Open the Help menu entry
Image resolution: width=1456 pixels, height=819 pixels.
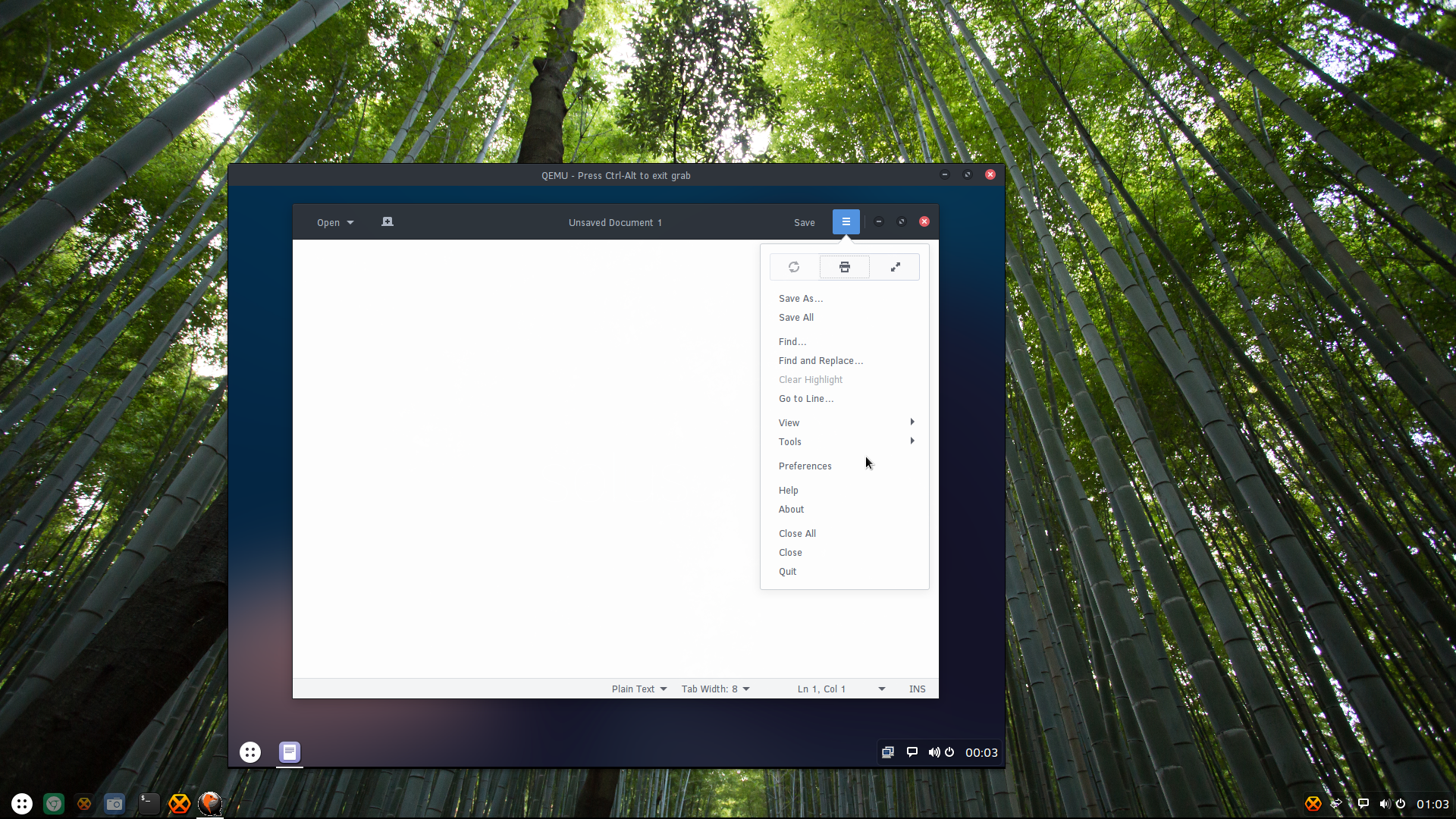pyautogui.click(x=845, y=491)
